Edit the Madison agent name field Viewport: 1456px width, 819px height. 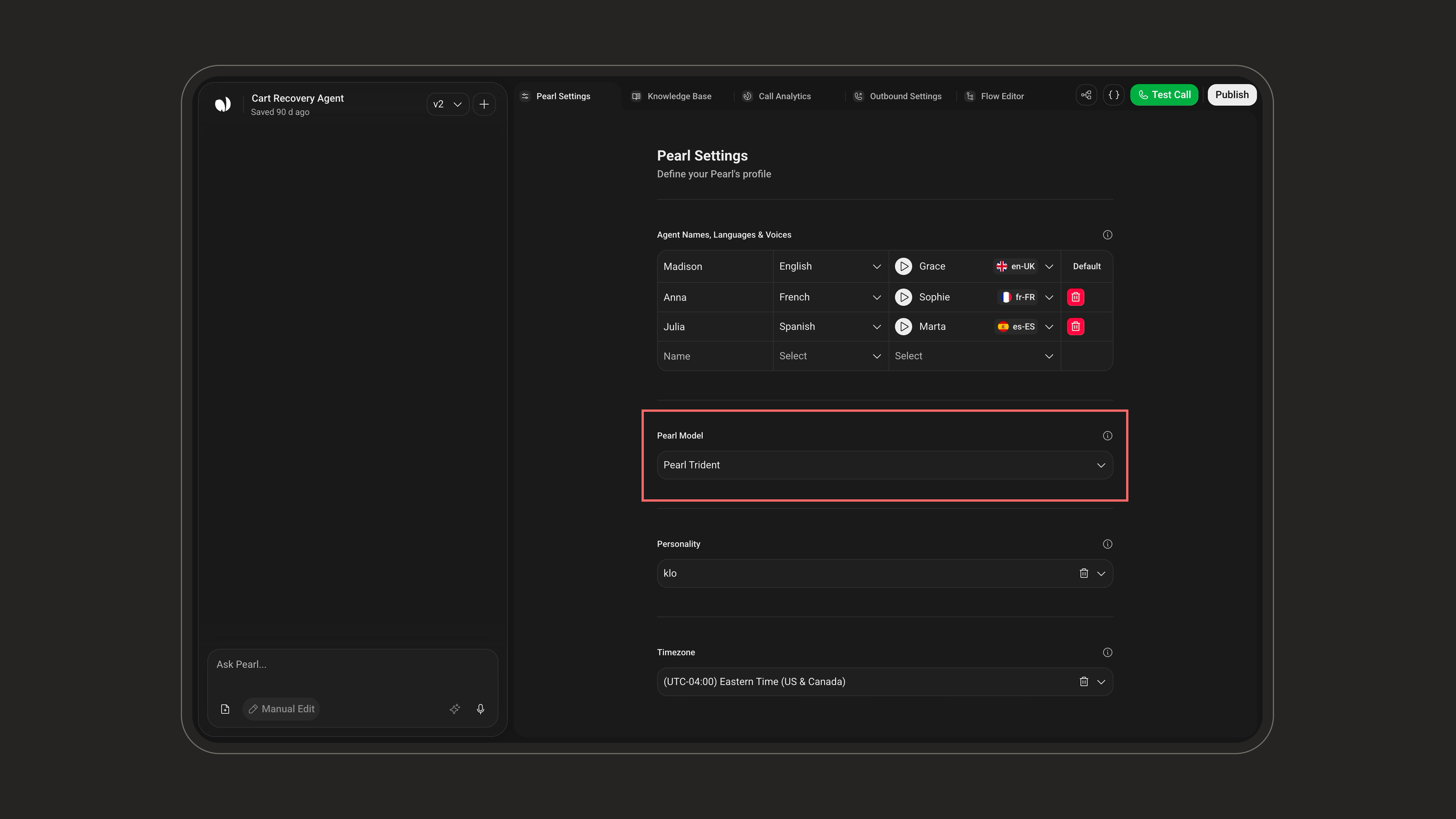(x=715, y=266)
